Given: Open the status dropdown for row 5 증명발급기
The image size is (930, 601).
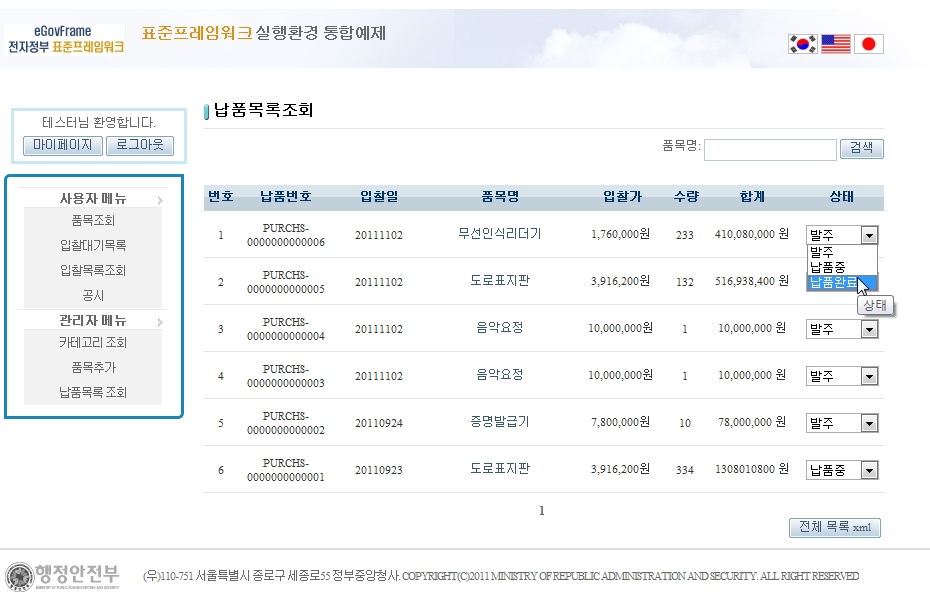Looking at the screenshot, I should (x=842, y=423).
